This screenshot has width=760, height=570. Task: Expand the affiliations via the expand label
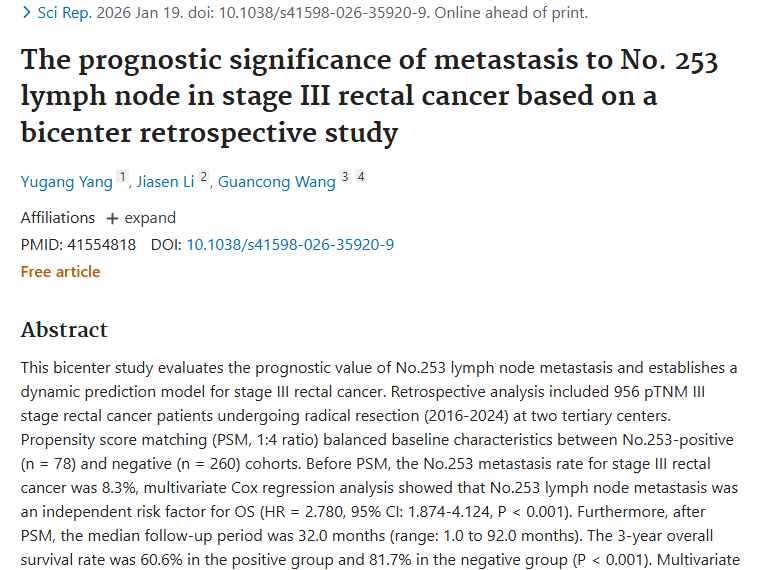click(150, 218)
